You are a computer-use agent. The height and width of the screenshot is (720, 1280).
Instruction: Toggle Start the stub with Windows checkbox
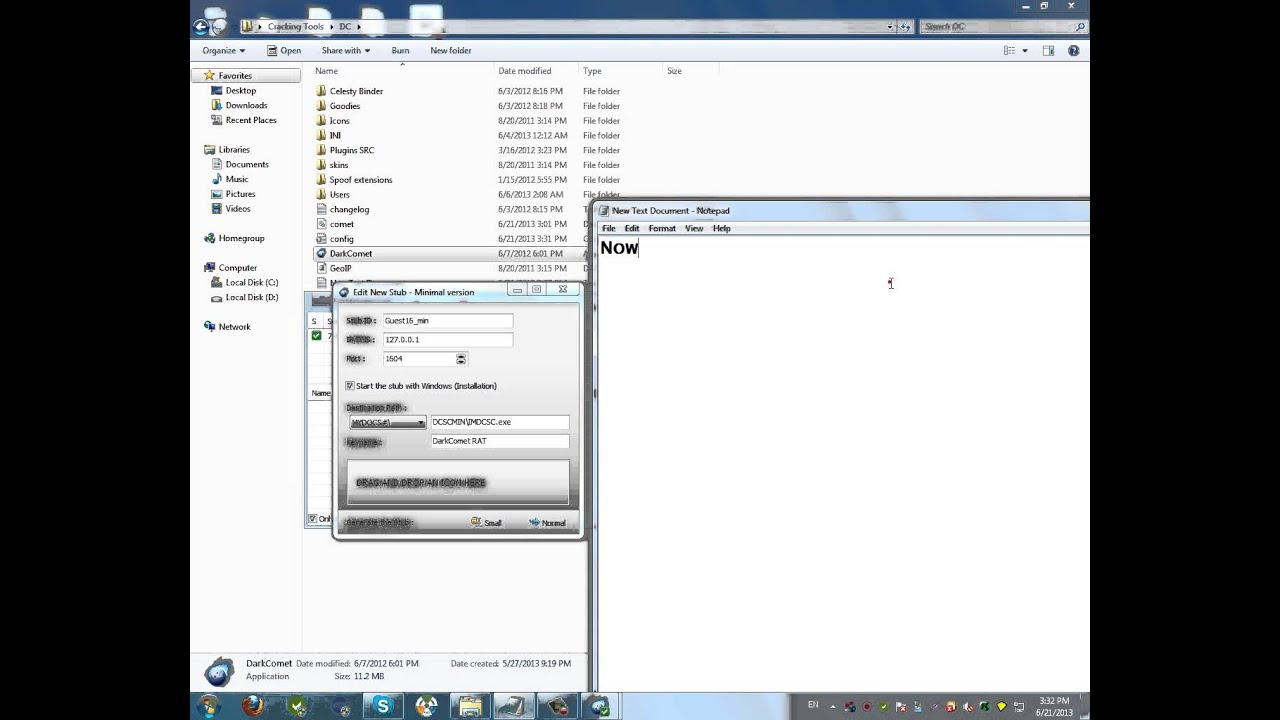[x=350, y=386]
